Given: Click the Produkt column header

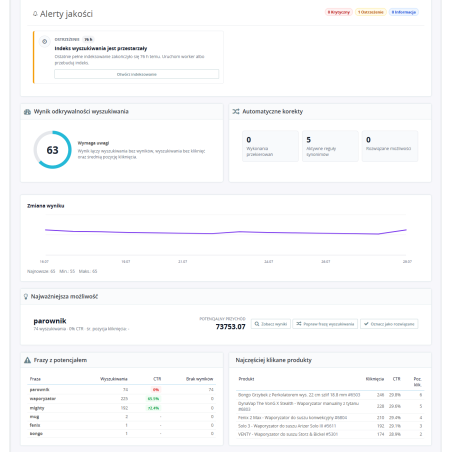Looking at the screenshot, I should pyautogui.click(x=246, y=379).
